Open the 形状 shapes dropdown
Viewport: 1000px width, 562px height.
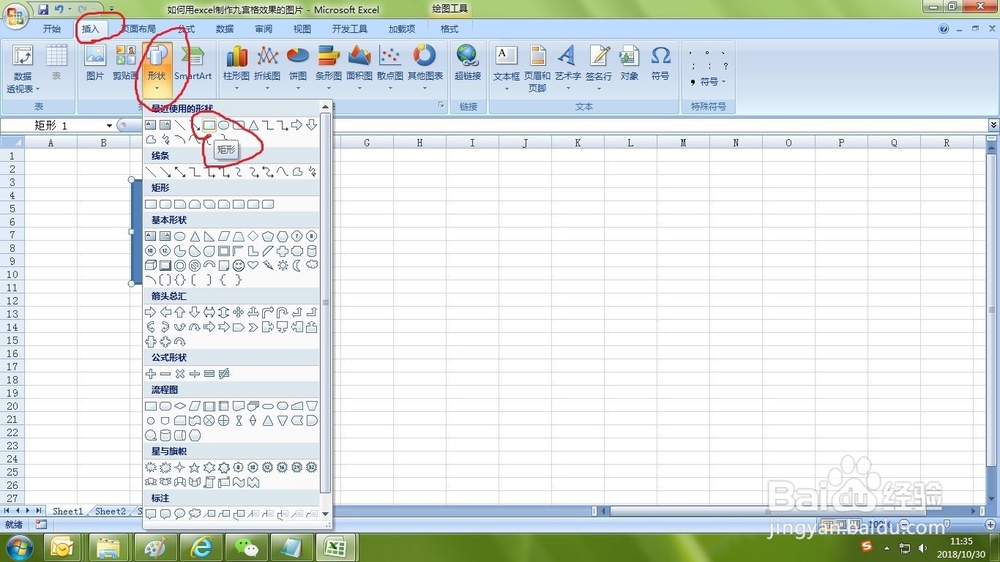coord(156,69)
